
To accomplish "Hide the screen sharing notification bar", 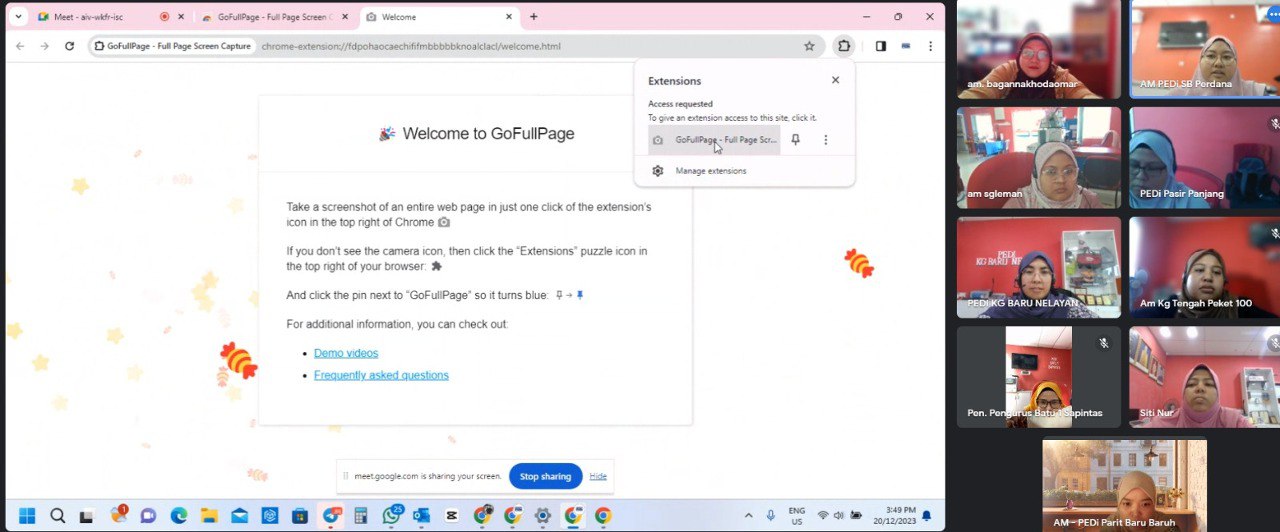I will click(x=598, y=476).
